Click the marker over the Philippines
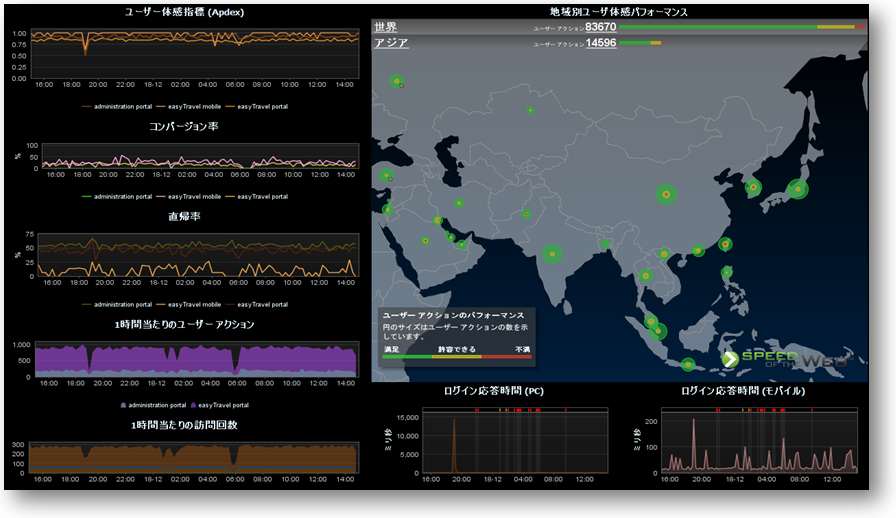The width and height of the screenshot is (896, 518). 727,271
